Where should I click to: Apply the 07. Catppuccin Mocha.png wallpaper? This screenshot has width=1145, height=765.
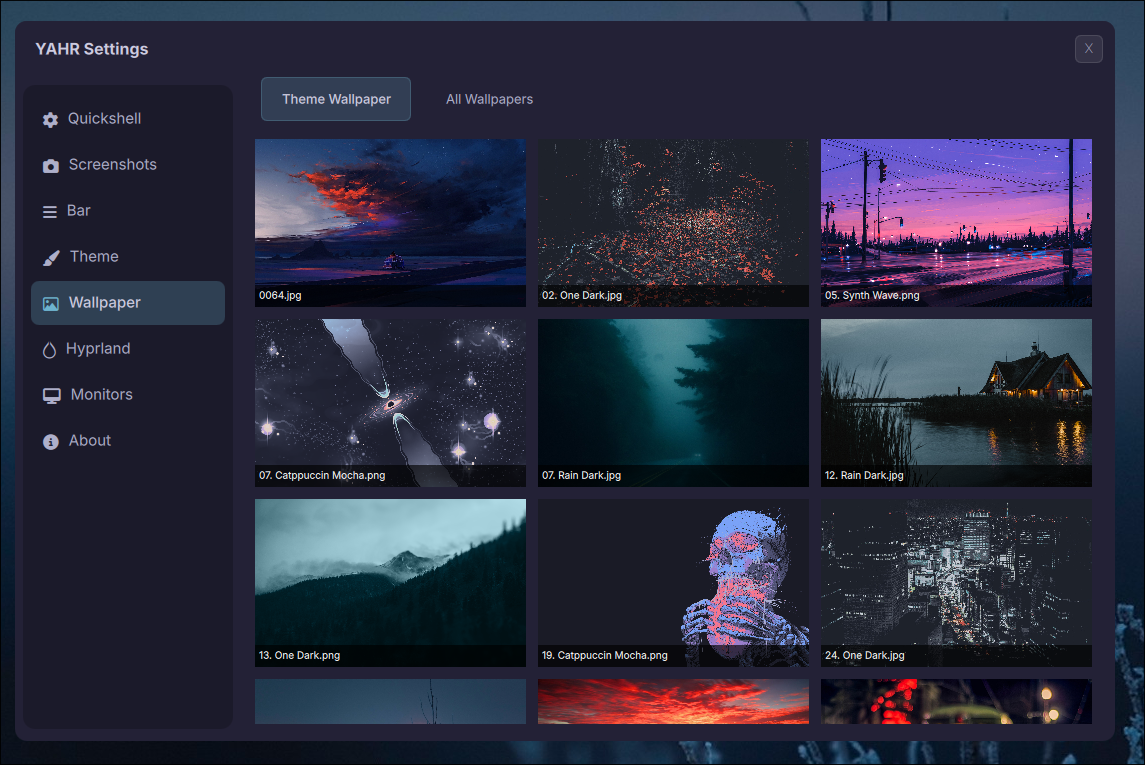(390, 403)
